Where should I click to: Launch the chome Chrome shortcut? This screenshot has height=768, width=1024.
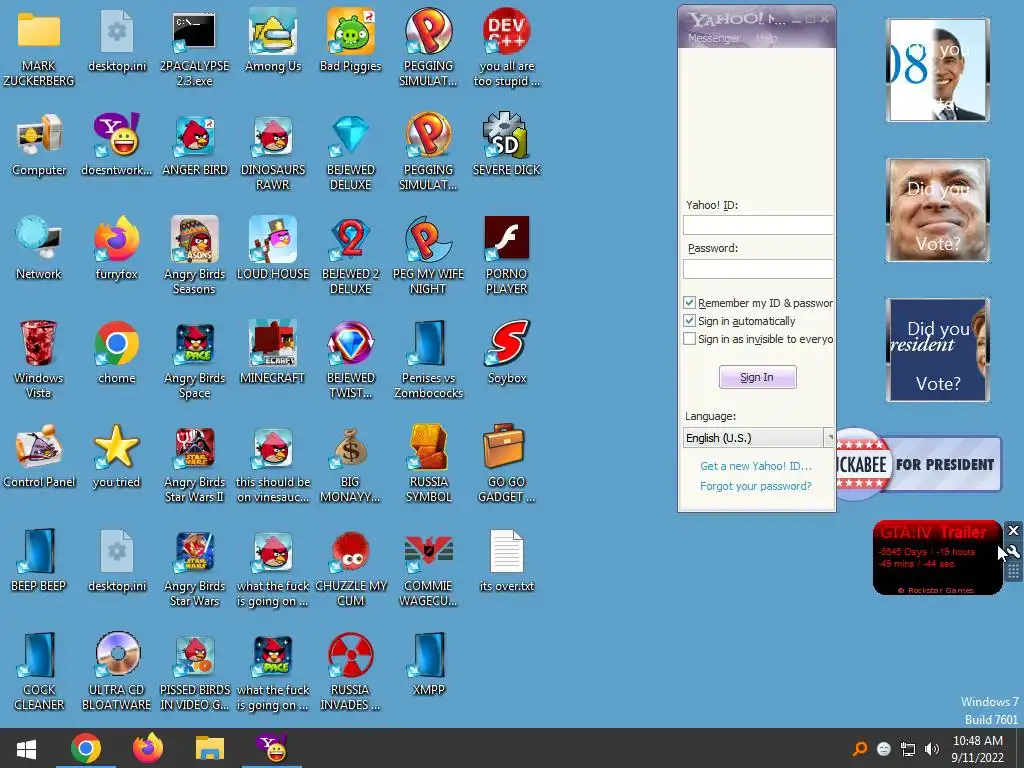pos(117,353)
